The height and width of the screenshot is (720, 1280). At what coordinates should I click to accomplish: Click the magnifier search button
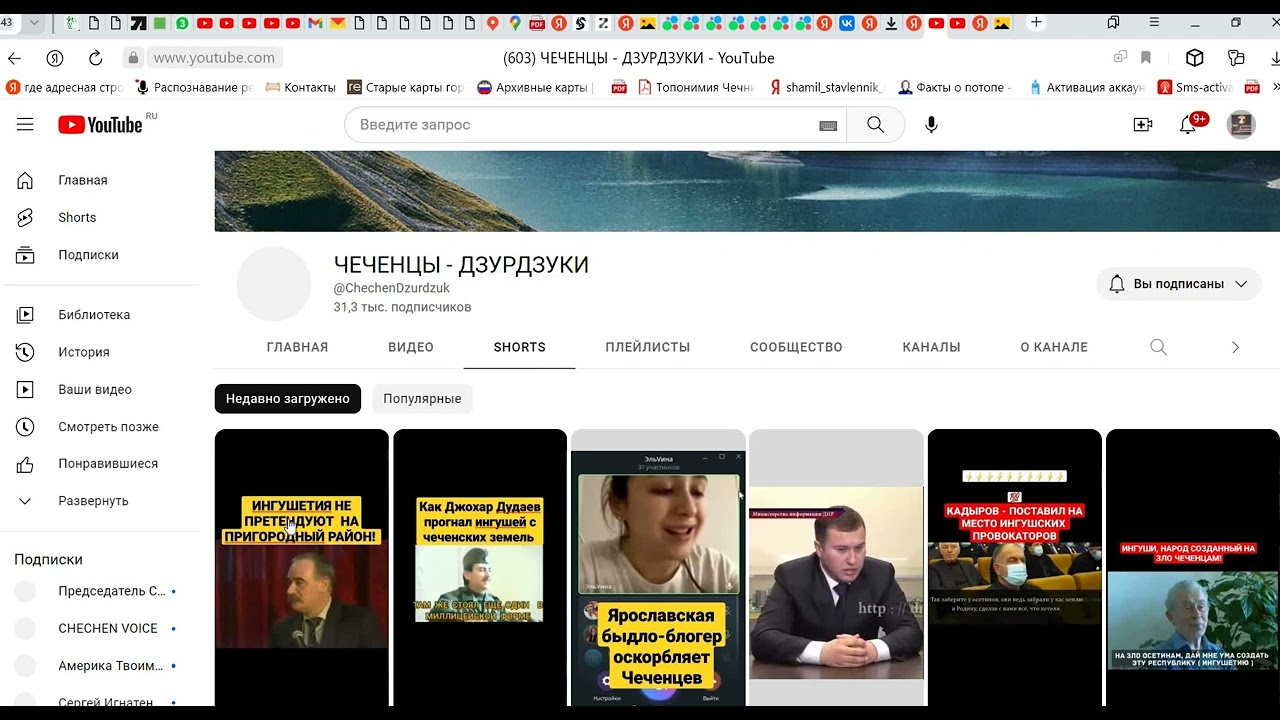tap(875, 125)
